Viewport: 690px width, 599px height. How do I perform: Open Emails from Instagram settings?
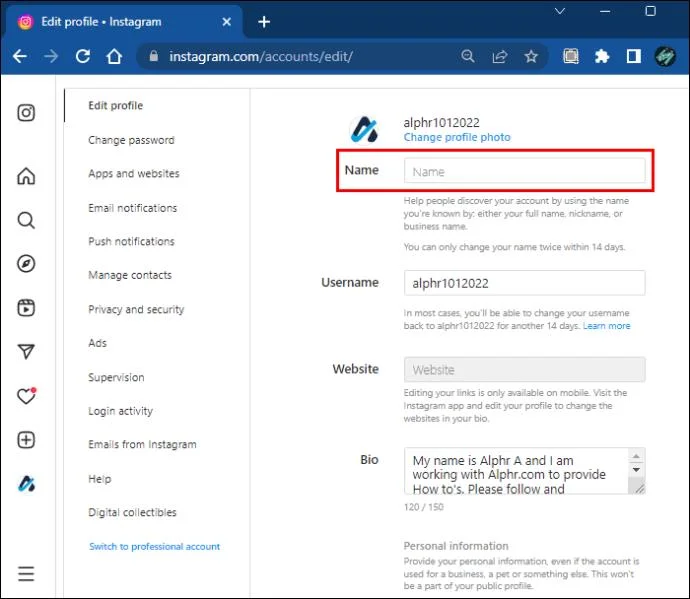(142, 445)
